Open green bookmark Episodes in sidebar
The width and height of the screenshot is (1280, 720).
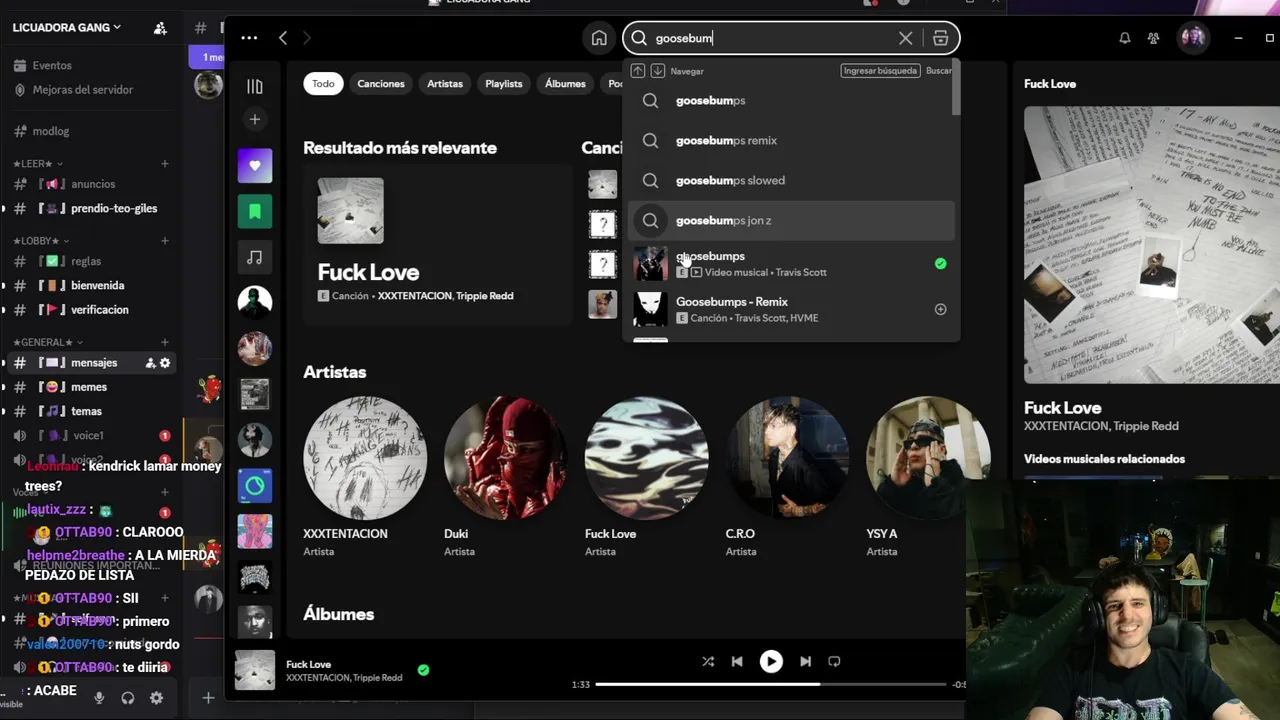coord(255,211)
